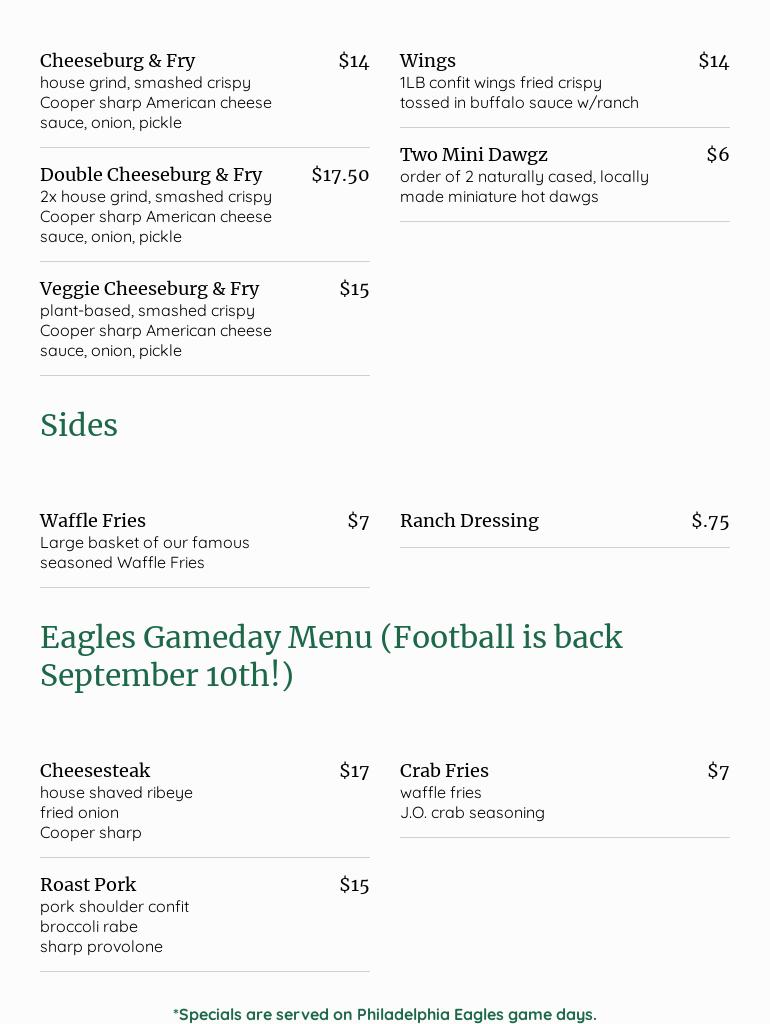Click the Crab Fries J.O. seasoning description
Image resolution: width=770 pixels, height=1024 pixels.
tap(472, 813)
